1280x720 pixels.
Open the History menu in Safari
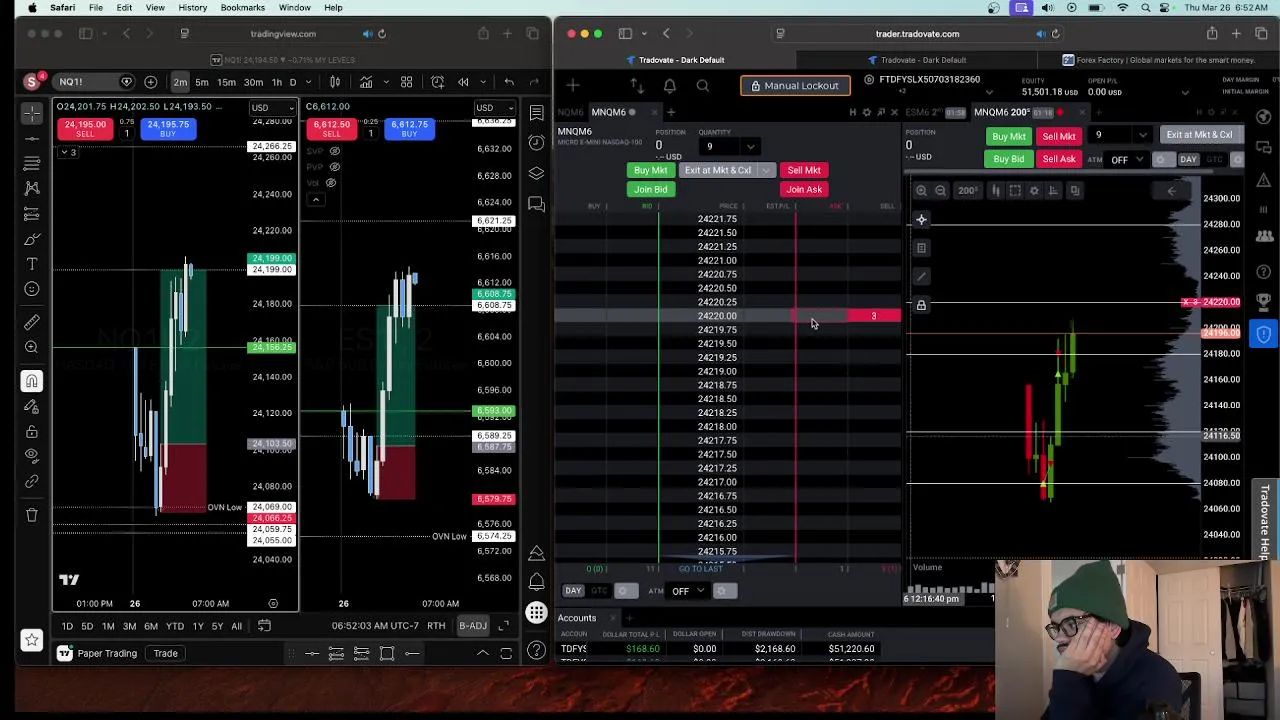193,8
